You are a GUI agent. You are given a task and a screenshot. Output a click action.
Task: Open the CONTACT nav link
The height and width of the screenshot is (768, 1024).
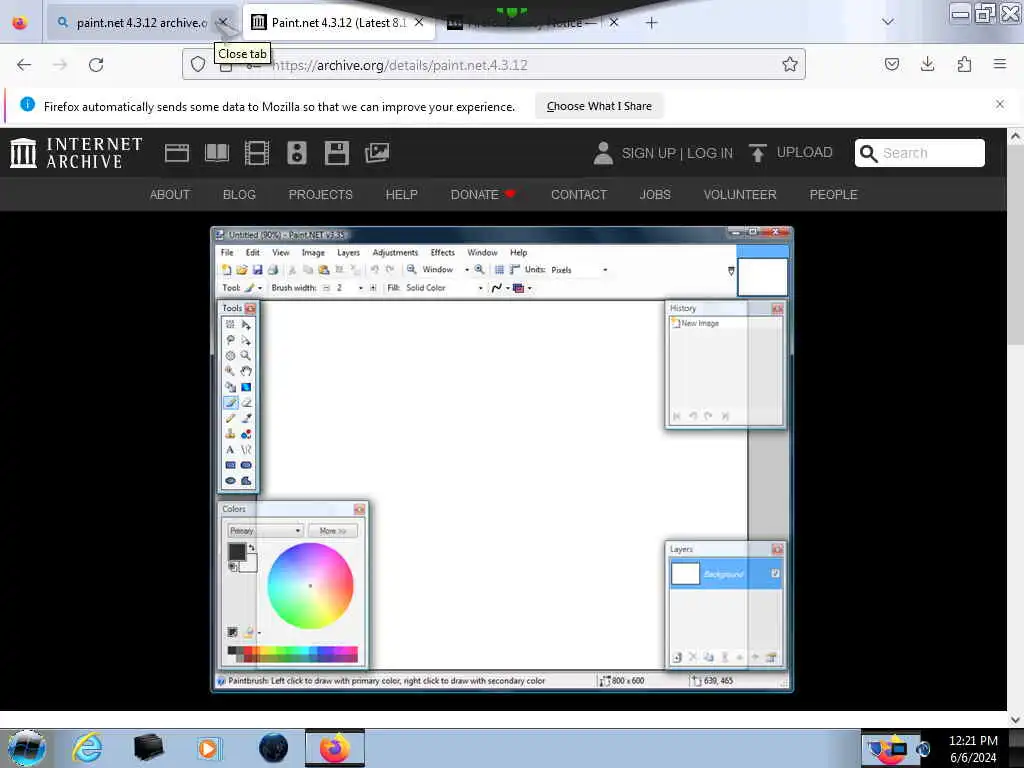point(579,195)
